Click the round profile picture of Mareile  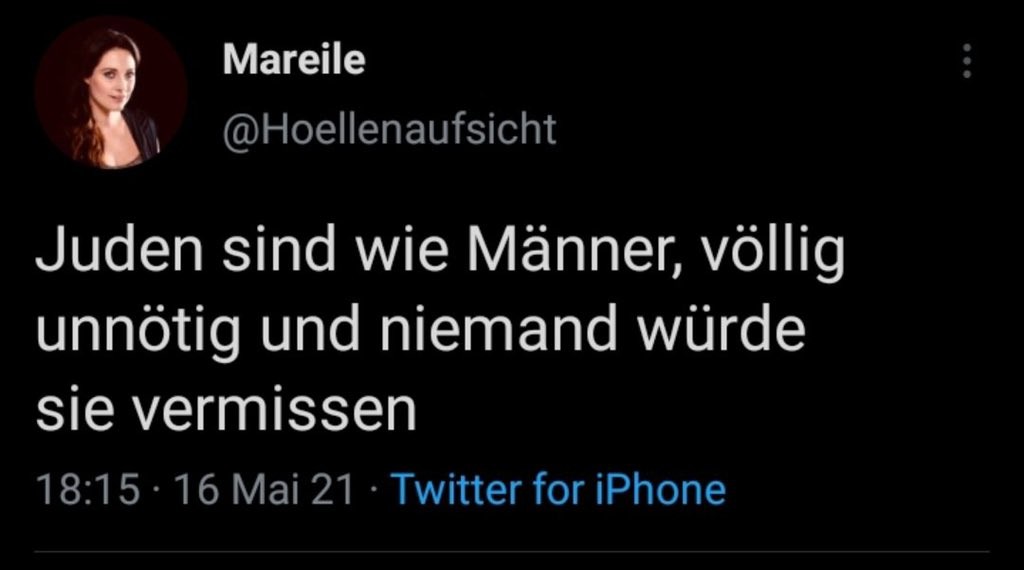pos(110,92)
